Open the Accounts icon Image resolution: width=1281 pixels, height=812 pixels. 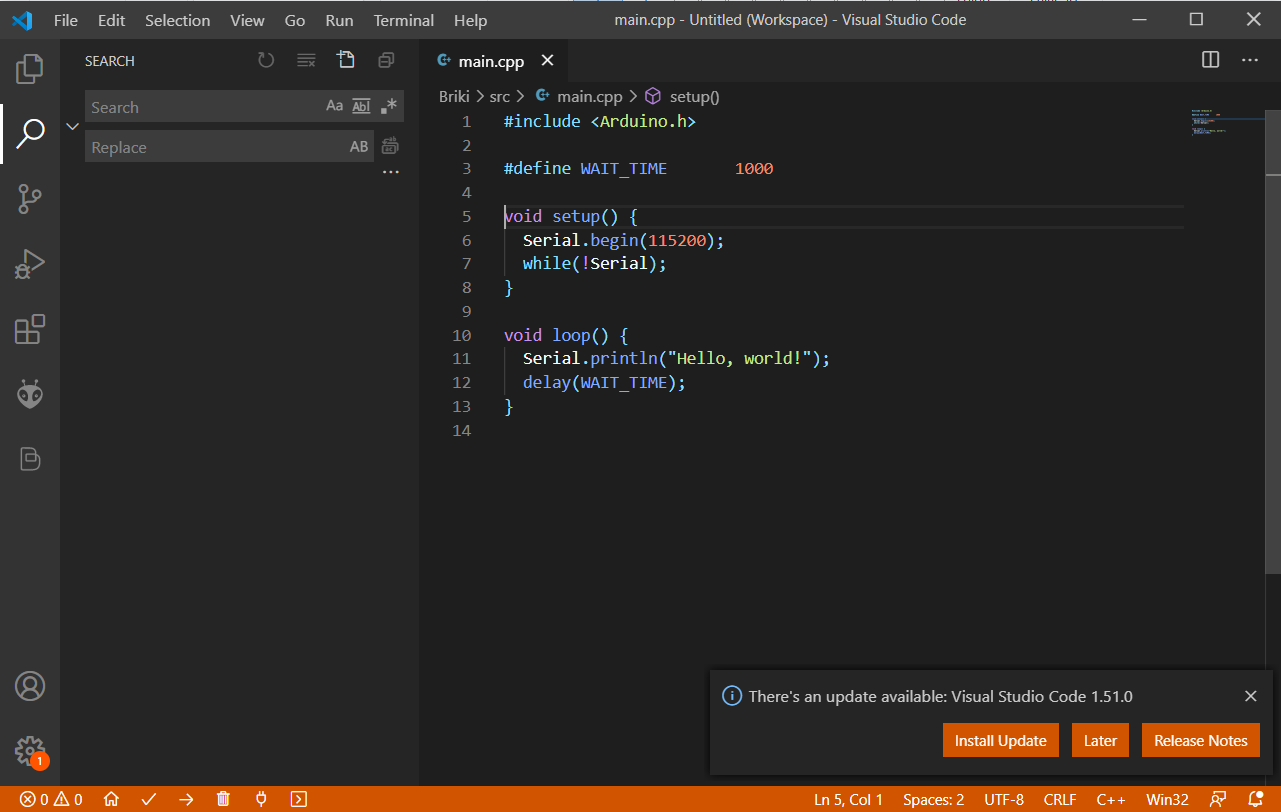[x=30, y=686]
